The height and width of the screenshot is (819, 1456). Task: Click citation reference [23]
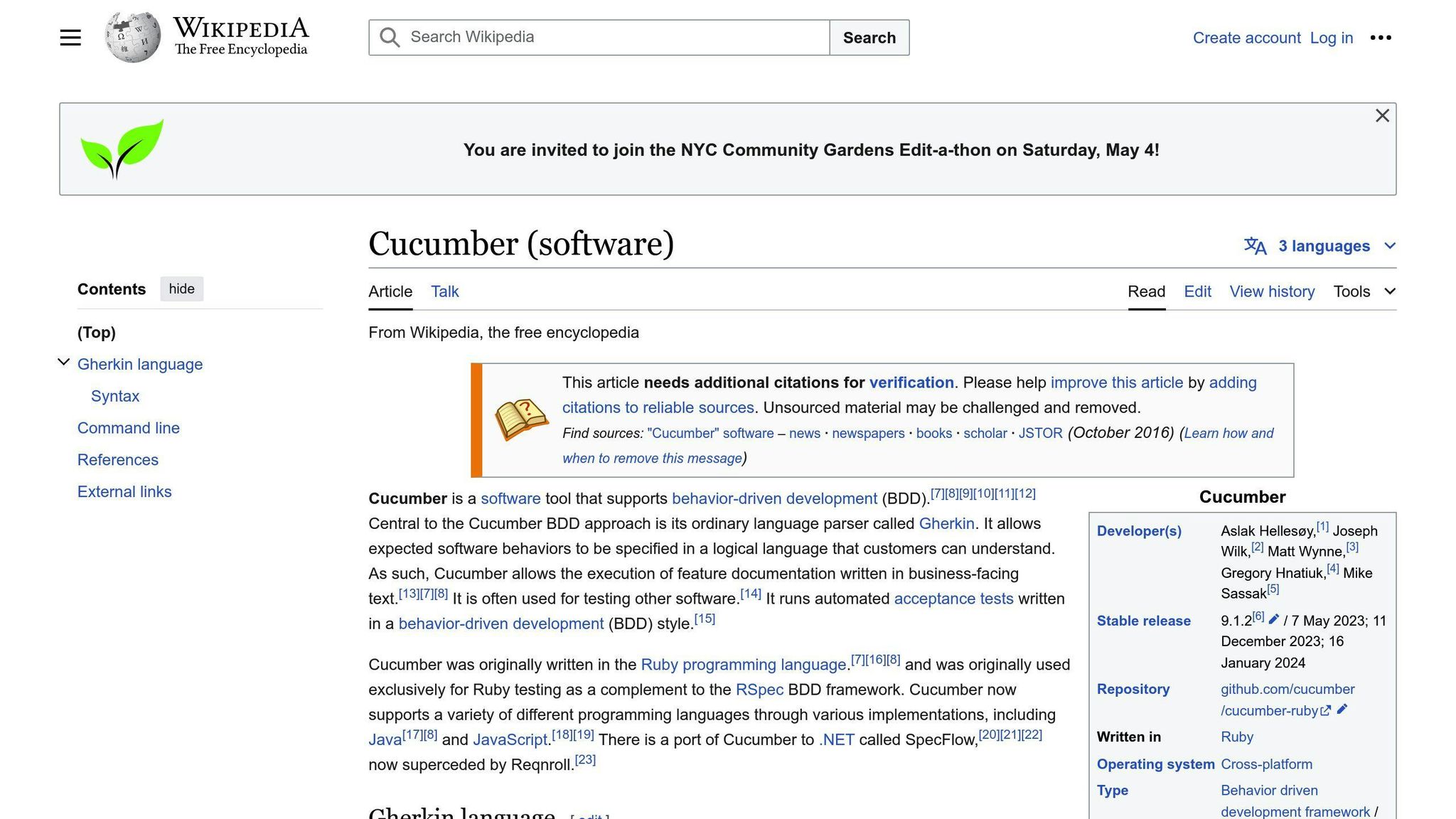(585, 759)
